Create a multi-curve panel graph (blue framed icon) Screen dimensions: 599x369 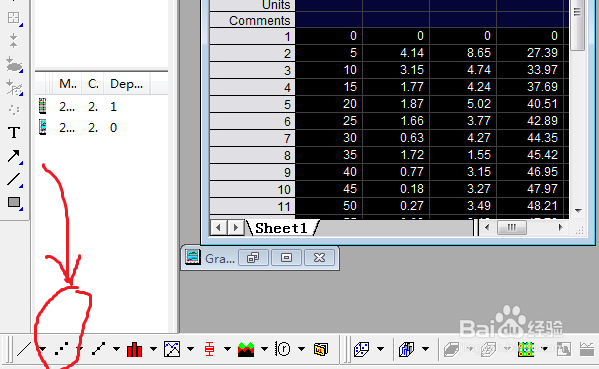pyautogui.click(x=172, y=349)
